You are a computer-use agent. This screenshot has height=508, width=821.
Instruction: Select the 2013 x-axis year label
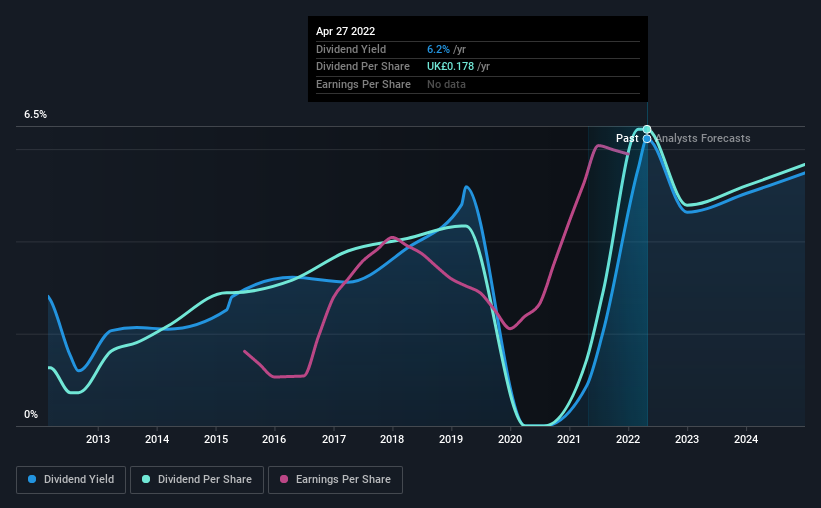[98, 439]
